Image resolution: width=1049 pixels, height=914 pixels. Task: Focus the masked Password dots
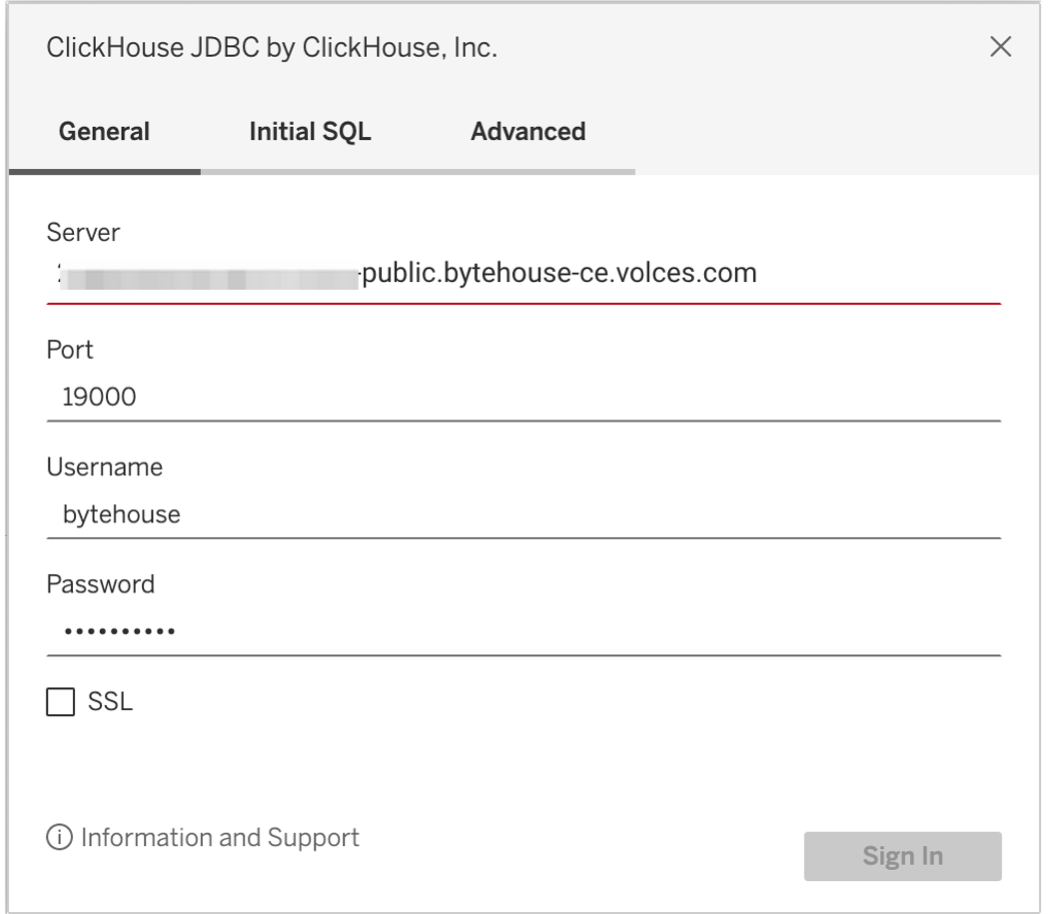point(111,632)
